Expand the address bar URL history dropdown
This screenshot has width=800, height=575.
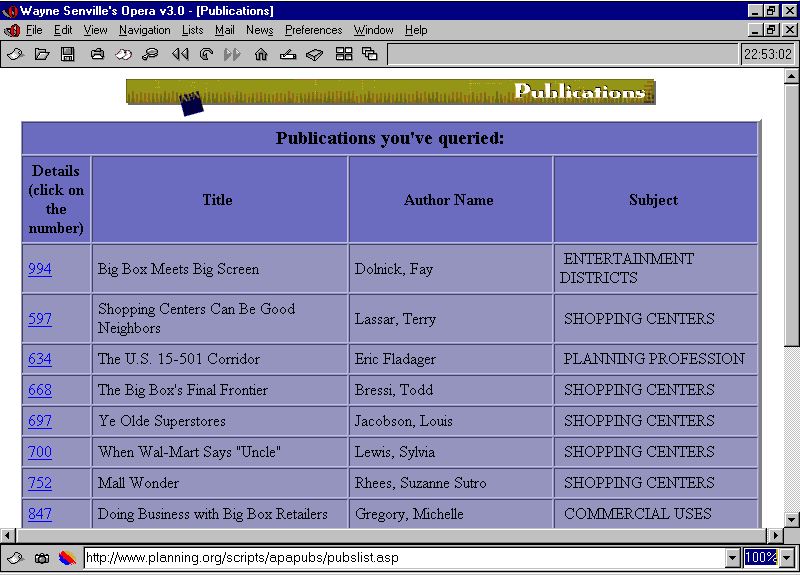(732, 558)
